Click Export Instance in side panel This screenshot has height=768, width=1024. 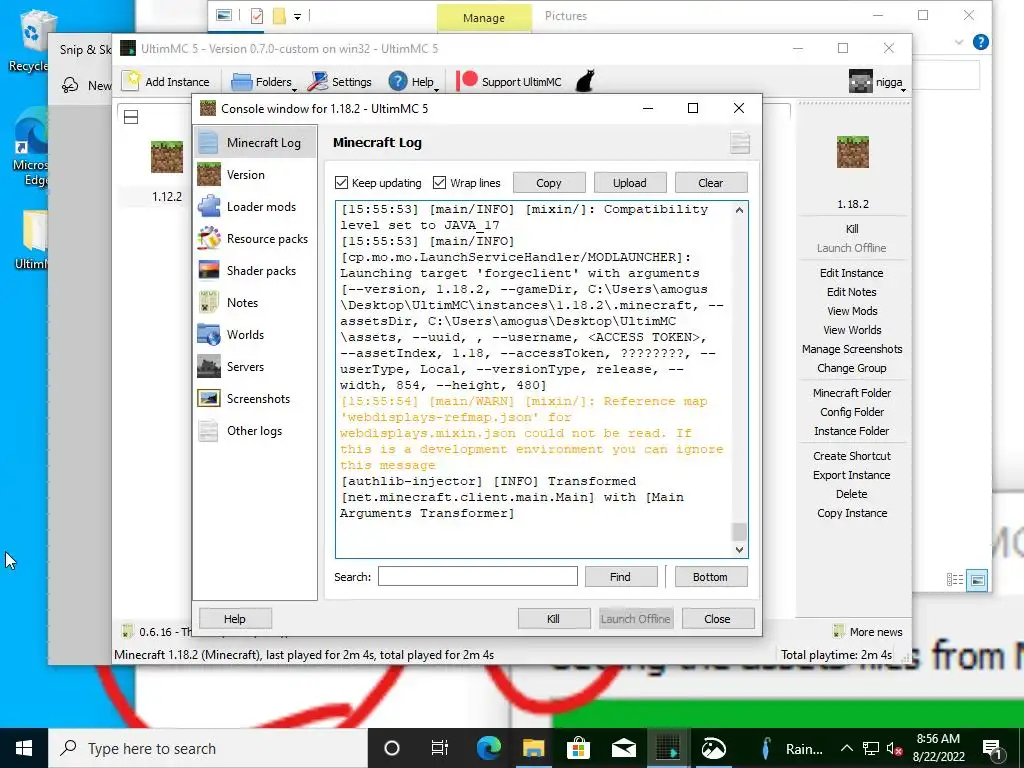852,475
